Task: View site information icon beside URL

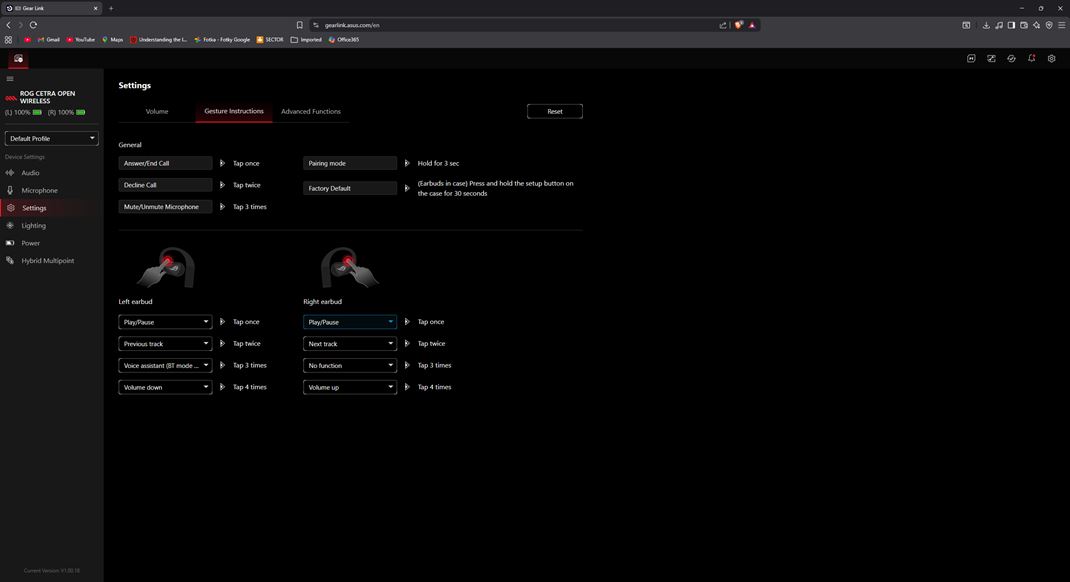Action: pos(315,25)
